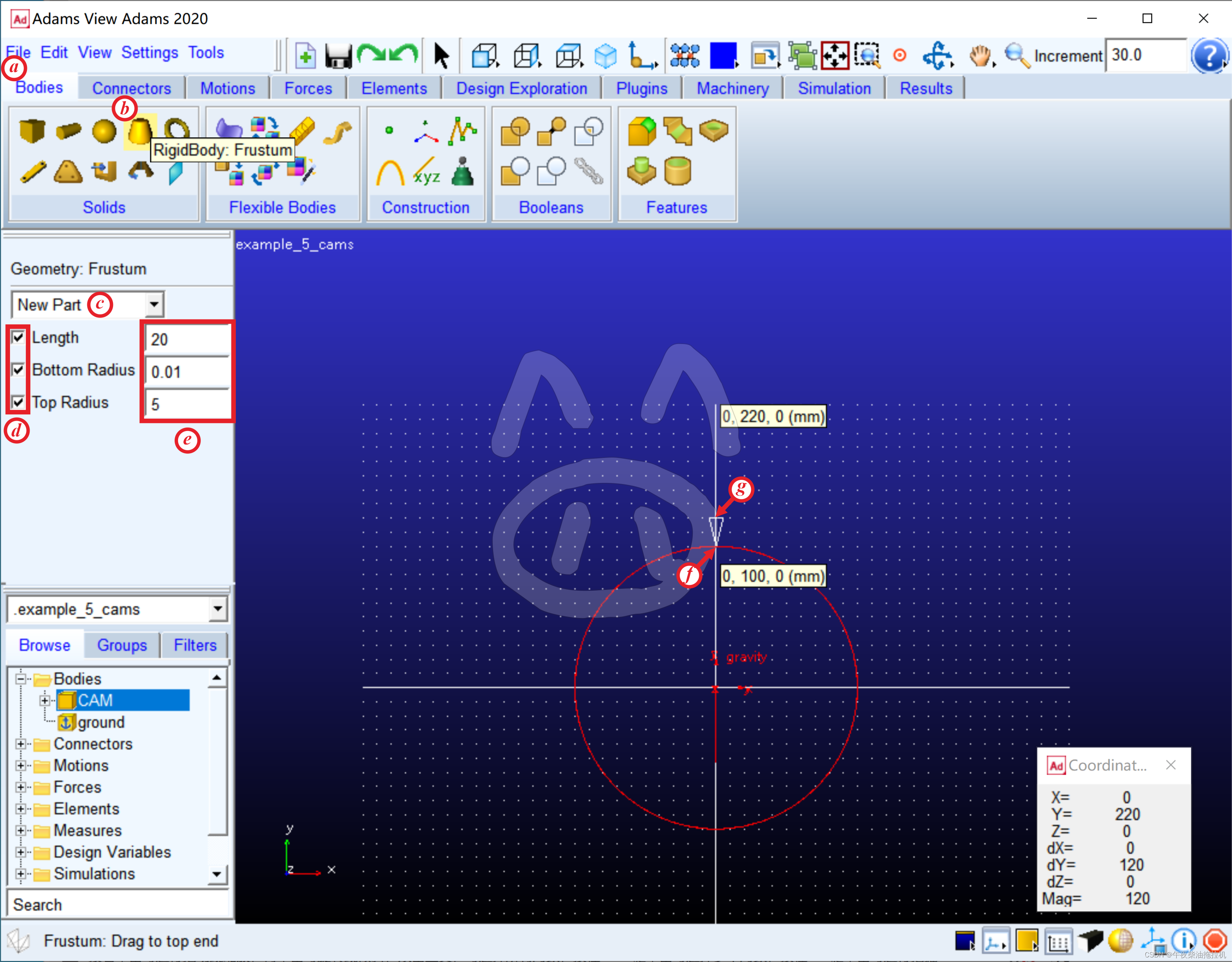Uncheck the Length checkbox
Image resolution: width=1232 pixels, height=962 pixels.
pyautogui.click(x=18, y=337)
